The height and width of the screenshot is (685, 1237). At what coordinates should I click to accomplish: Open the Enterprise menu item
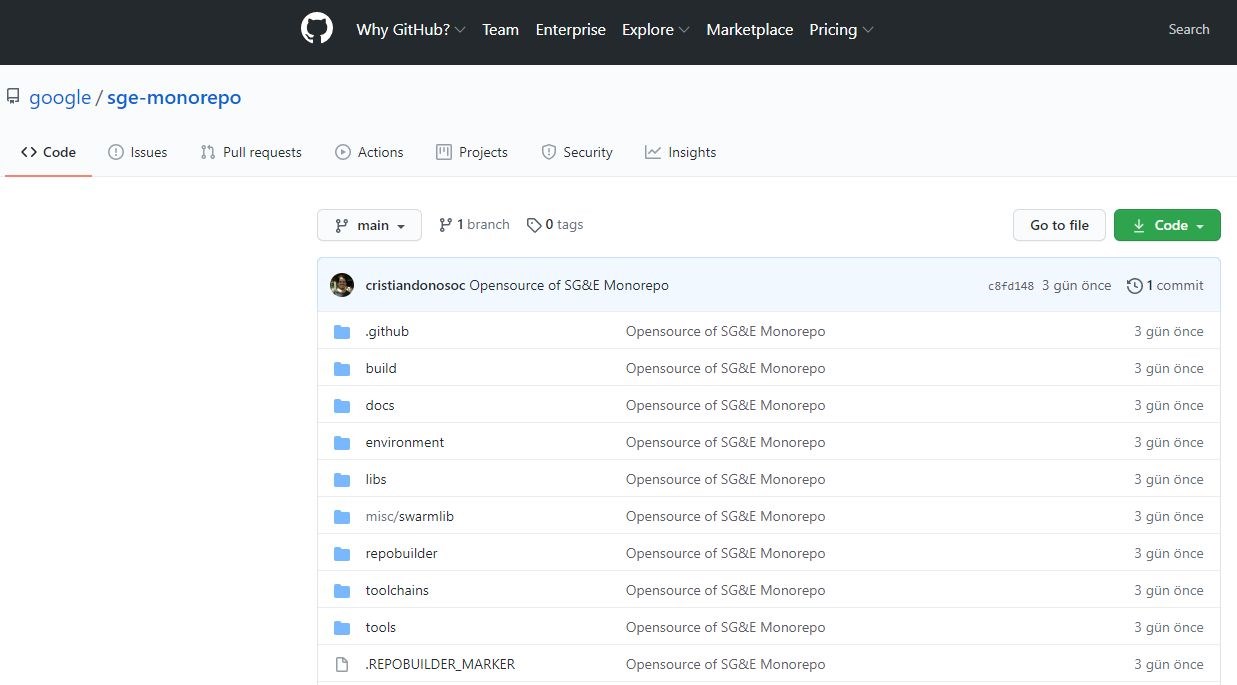[570, 30]
